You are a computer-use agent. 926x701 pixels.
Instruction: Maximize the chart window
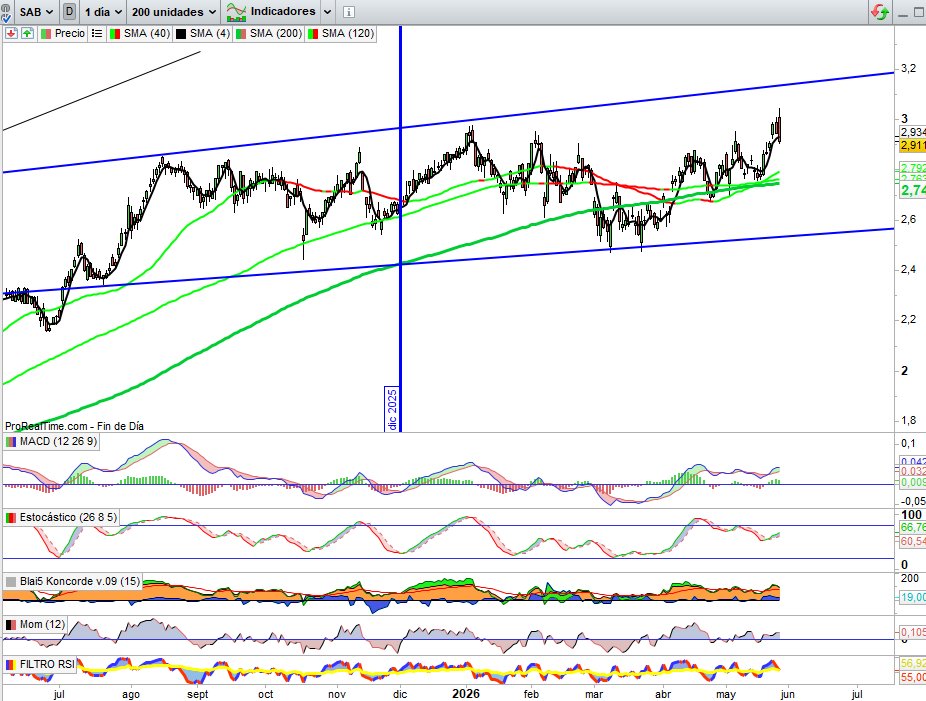(919, 13)
